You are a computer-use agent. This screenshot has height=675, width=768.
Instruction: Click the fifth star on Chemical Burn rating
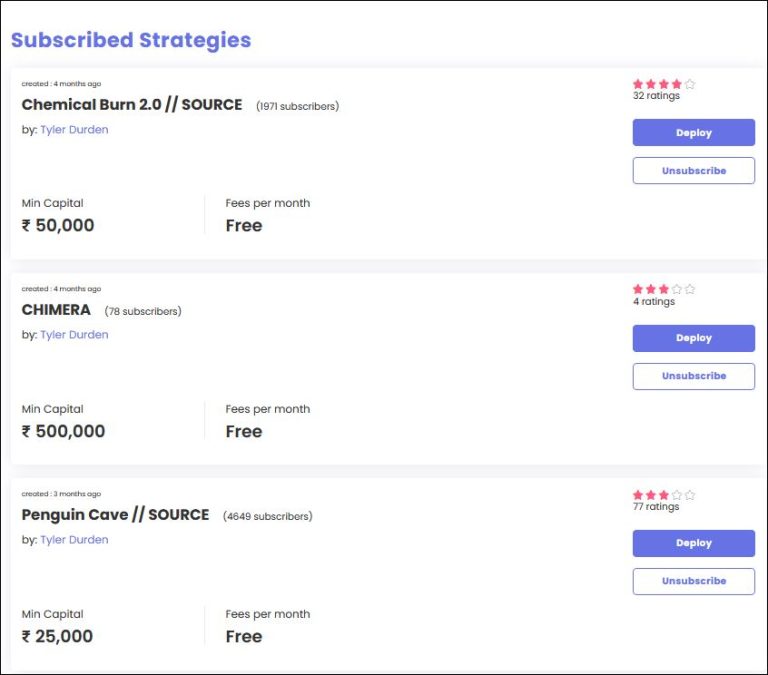pos(690,84)
